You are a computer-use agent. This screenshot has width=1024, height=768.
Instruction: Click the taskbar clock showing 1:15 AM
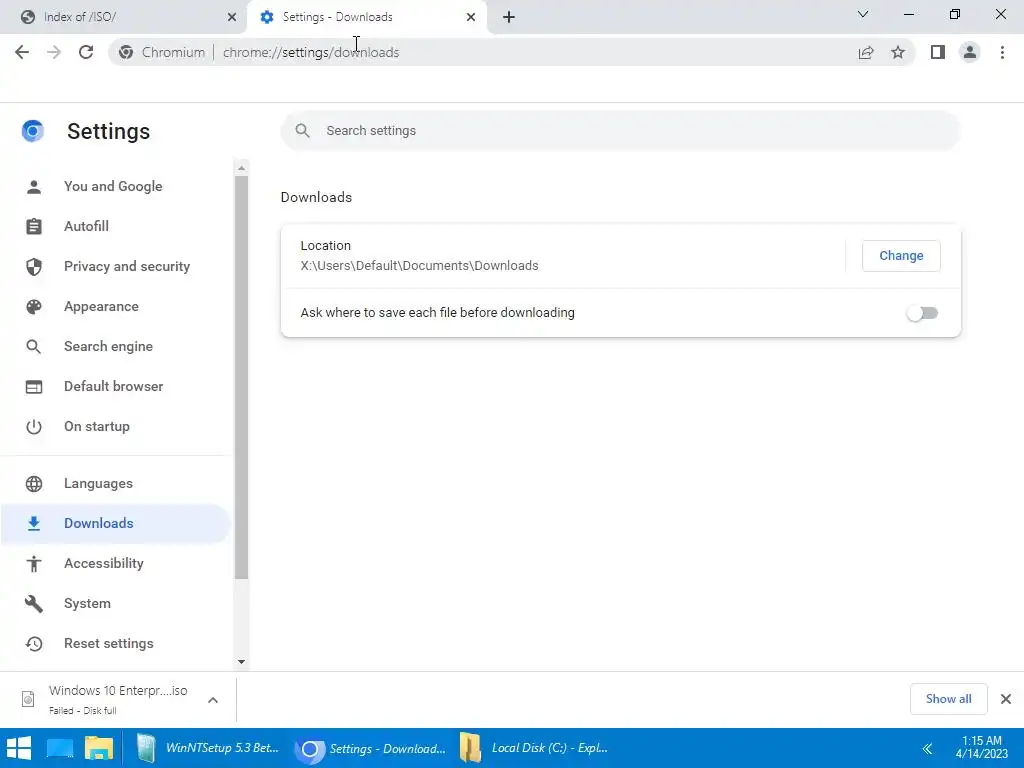[982, 748]
